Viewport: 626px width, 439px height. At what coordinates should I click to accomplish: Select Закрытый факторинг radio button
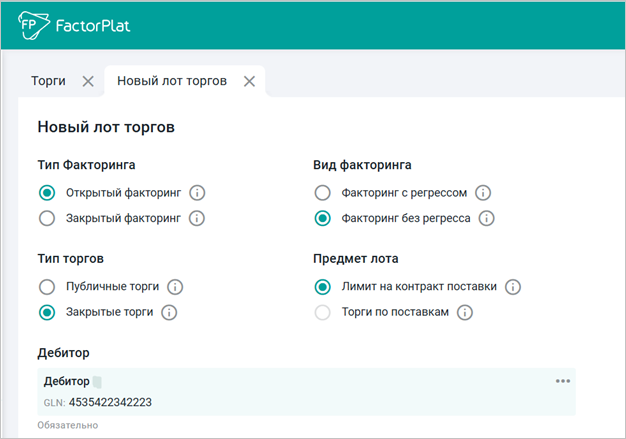pos(45,218)
